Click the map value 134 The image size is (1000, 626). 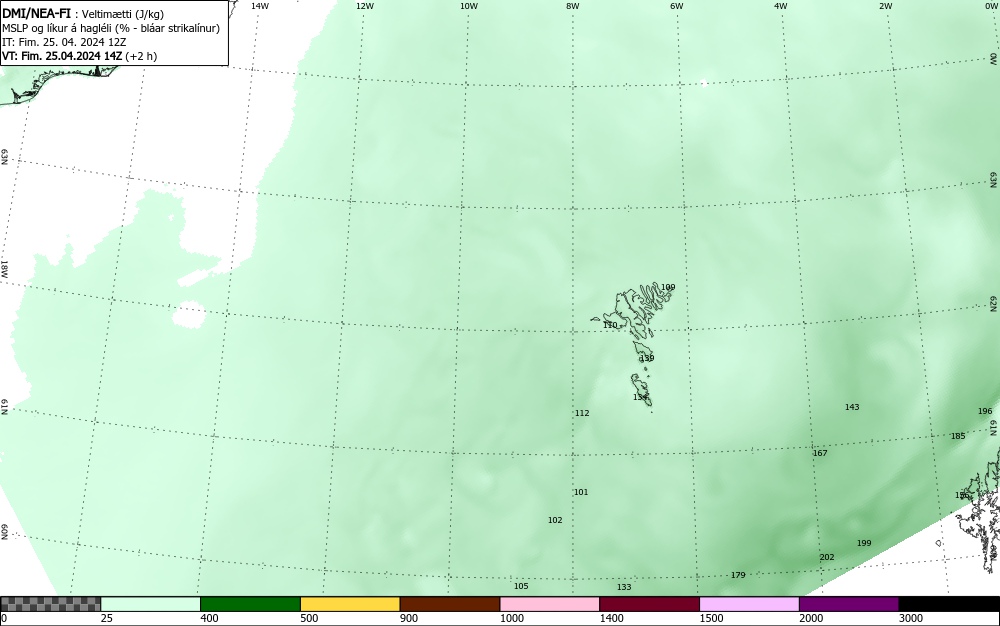click(640, 397)
